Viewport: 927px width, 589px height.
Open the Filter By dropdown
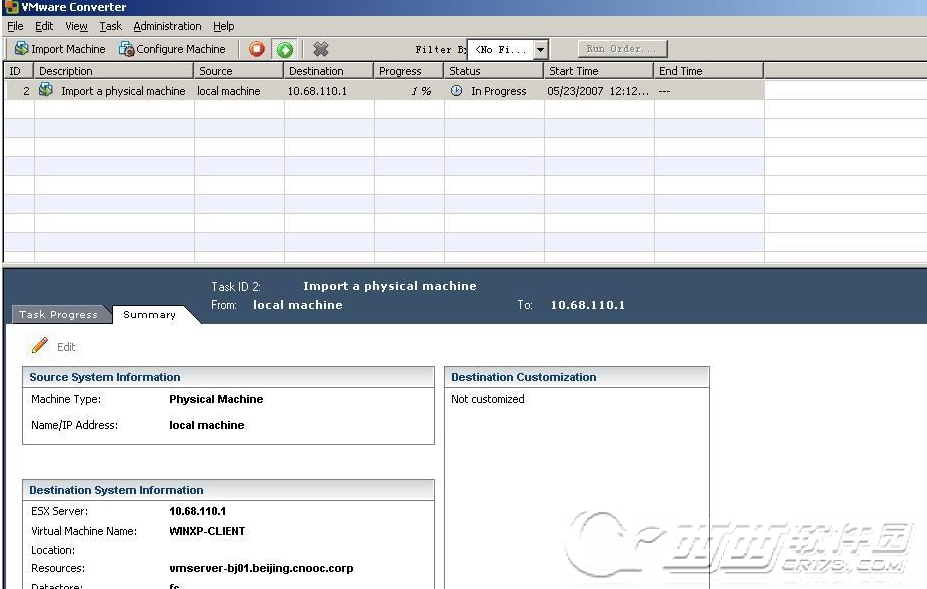click(x=540, y=49)
